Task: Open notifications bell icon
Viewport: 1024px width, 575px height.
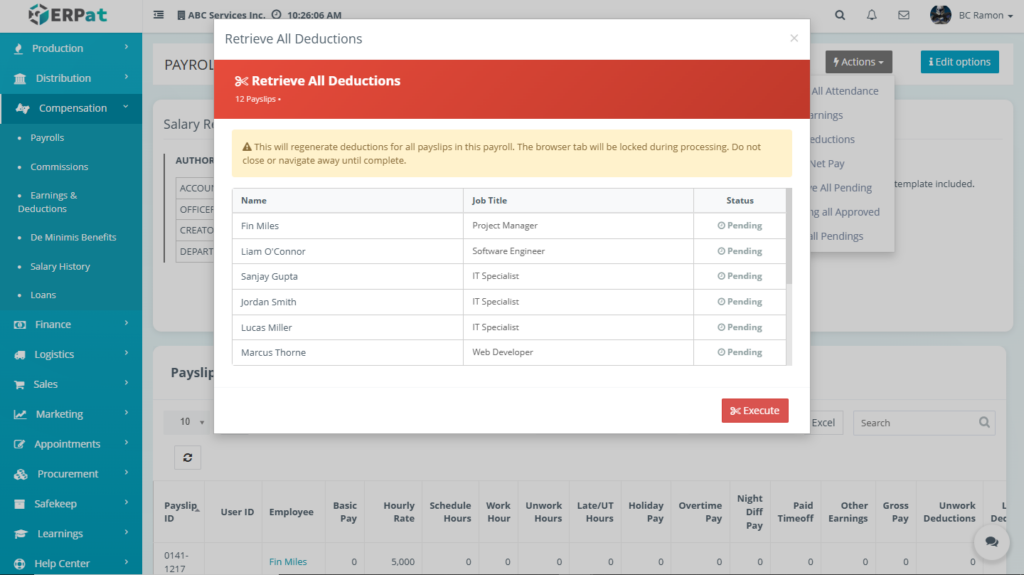Action: [x=872, y=15]
